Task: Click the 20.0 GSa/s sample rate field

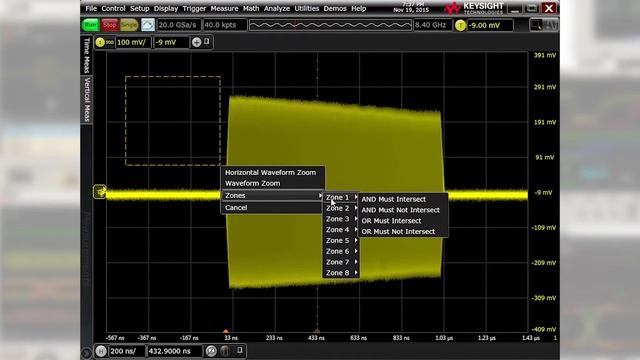Action: 178,25
